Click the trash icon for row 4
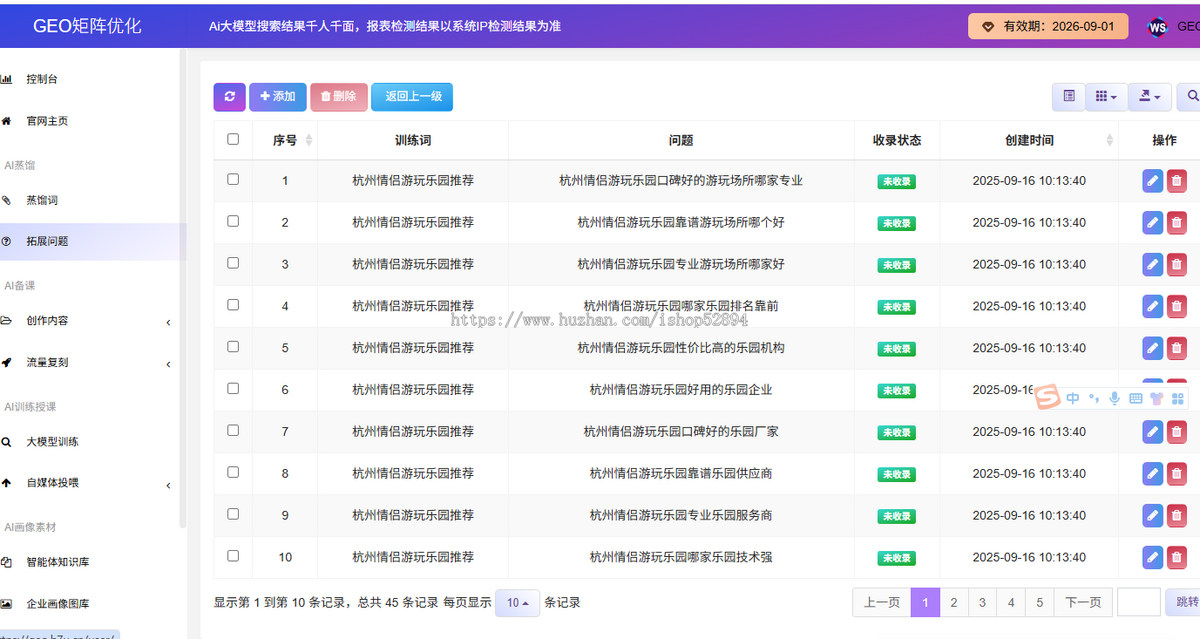The width and height of the screenshot is (1200, 639). point(1177,307)
